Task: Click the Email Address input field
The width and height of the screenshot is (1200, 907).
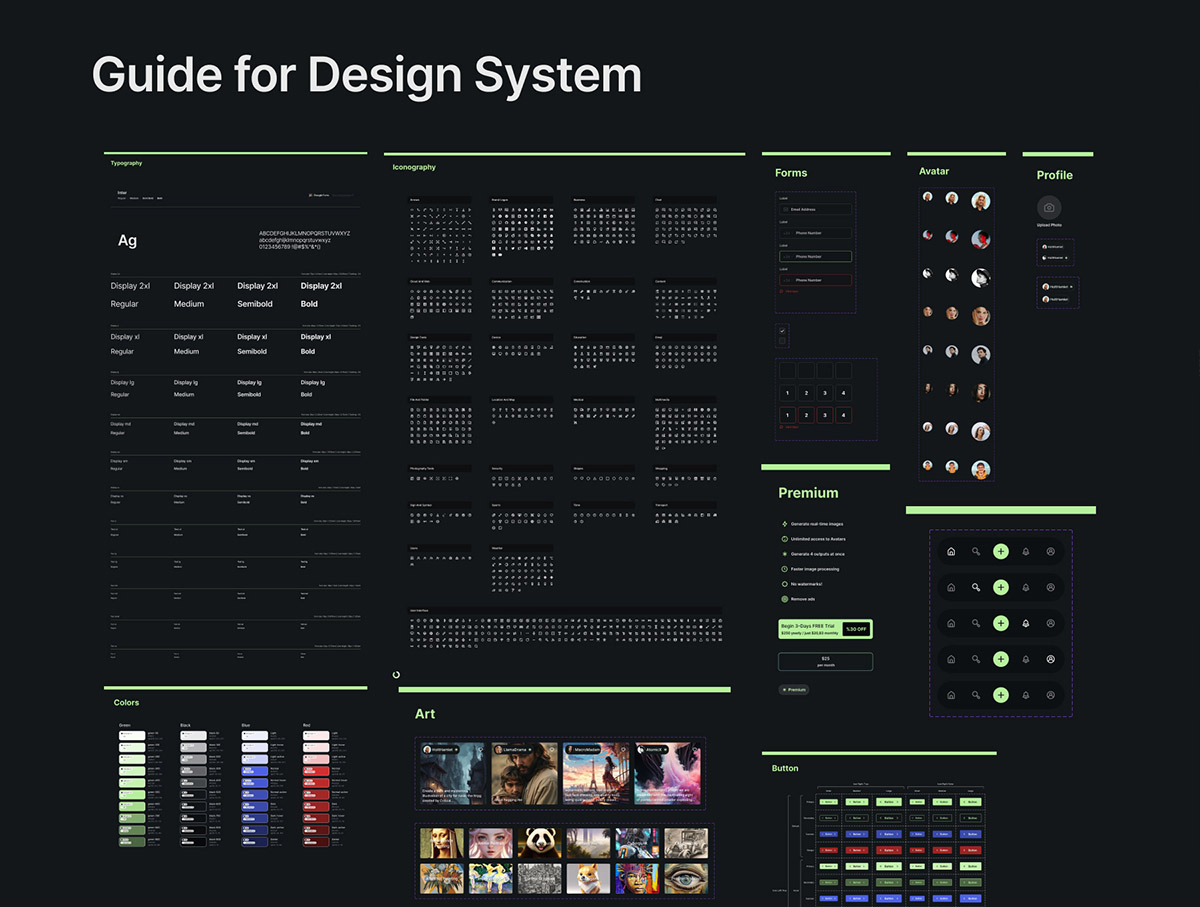Action: coord(815,210)
